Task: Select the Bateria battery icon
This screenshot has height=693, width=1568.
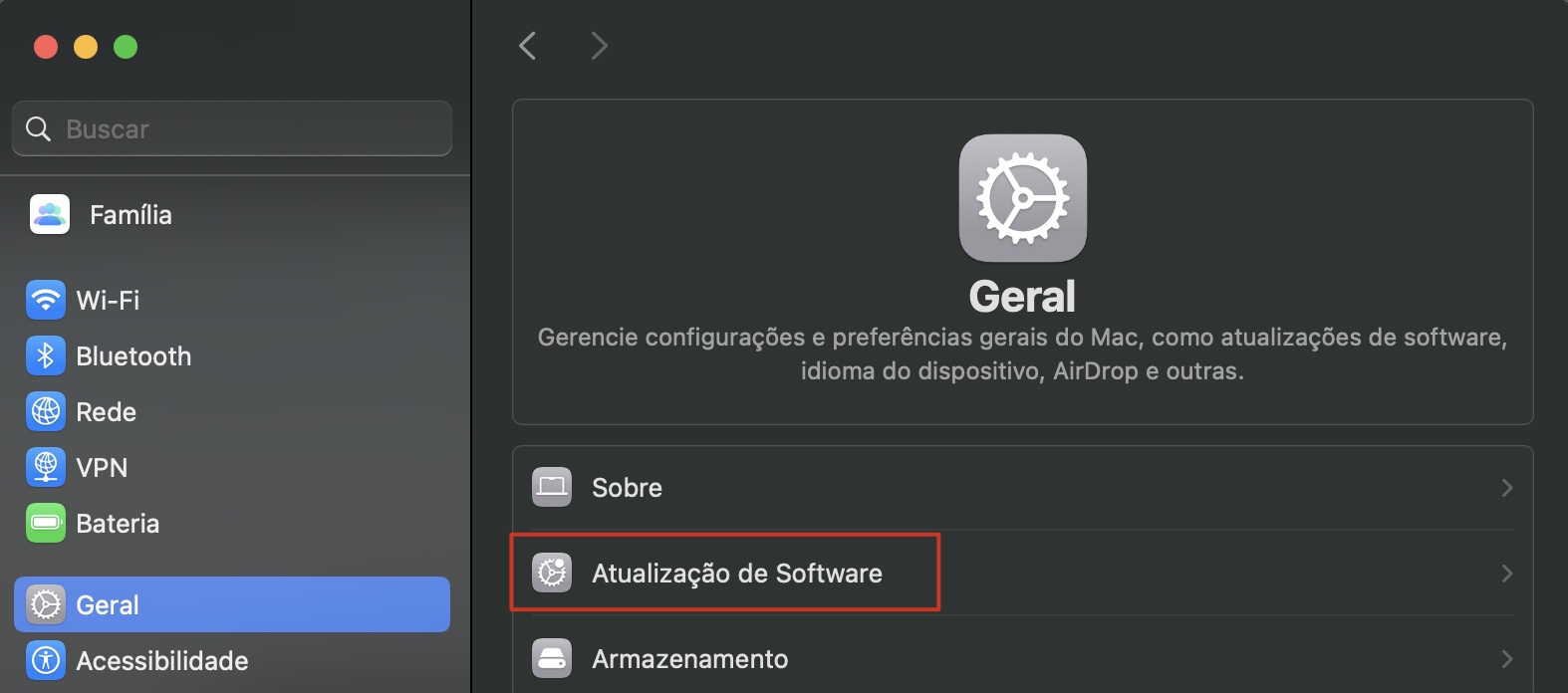Action: coord(45,523)
